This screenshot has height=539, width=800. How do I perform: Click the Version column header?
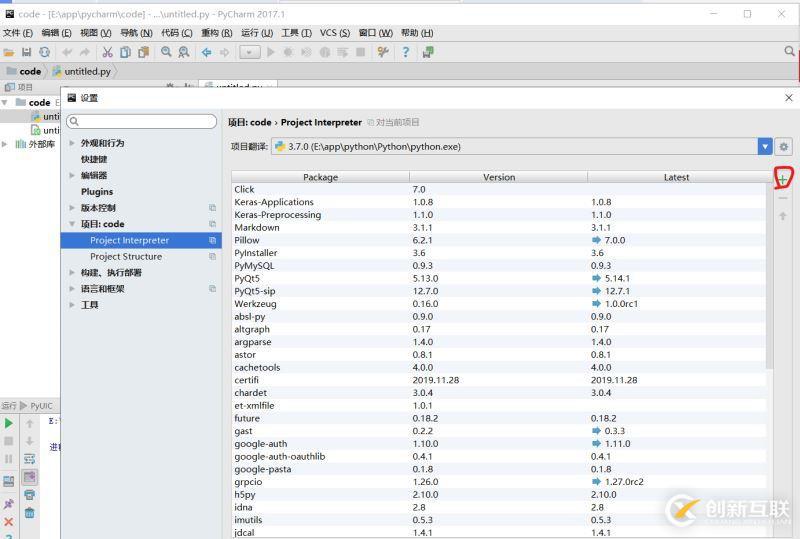coord(498,177)
